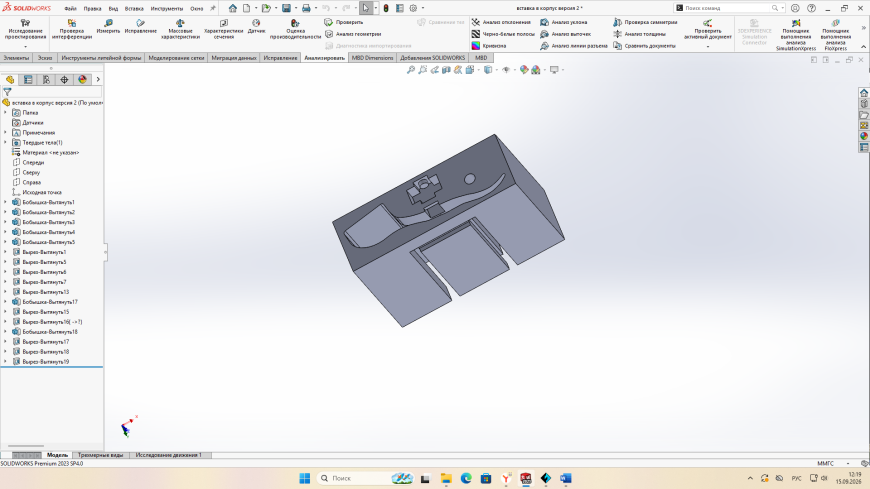
Task: Launch Помощник анализа SimulationXpress
Action: click(x=796, y=34)
